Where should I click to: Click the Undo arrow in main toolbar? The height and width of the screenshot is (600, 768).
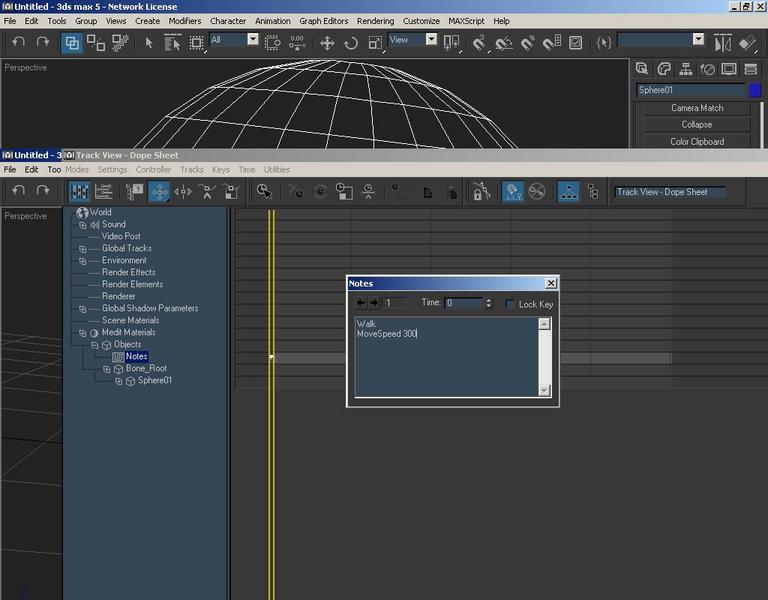[19, 42]
